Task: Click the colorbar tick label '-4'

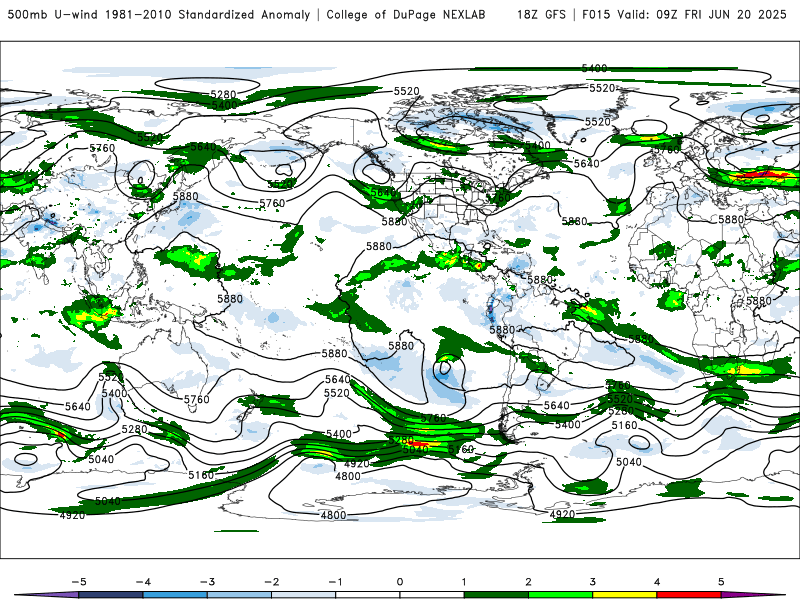Action: click(x=143, y=582)
